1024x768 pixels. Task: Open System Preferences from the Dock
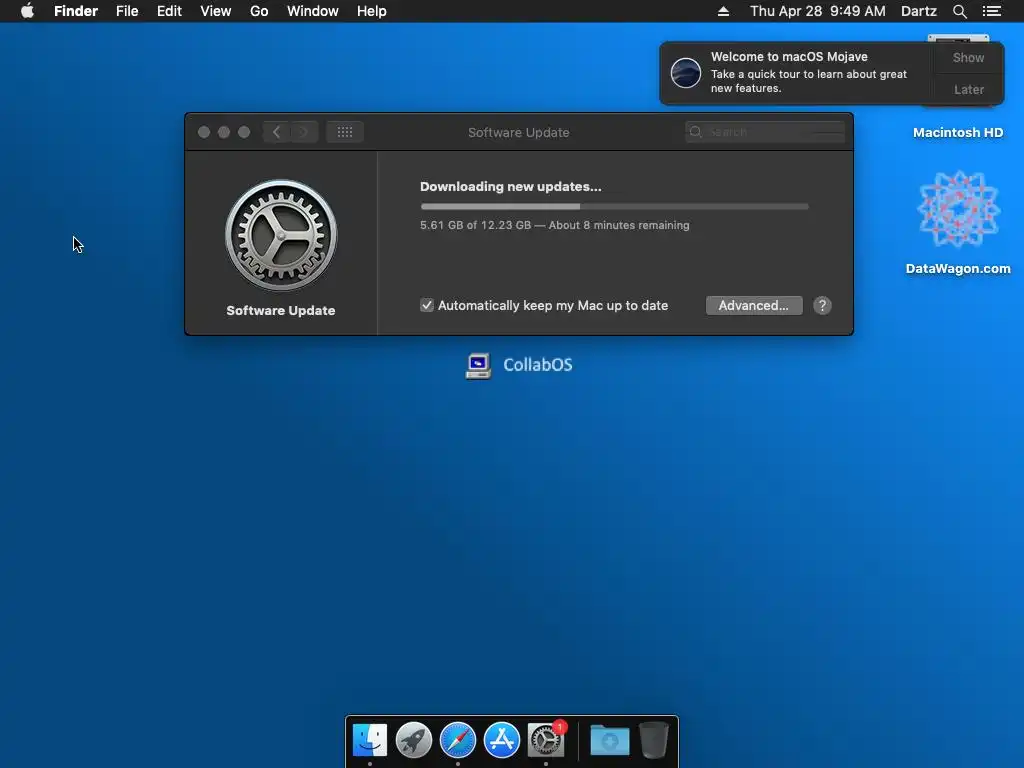546,740
